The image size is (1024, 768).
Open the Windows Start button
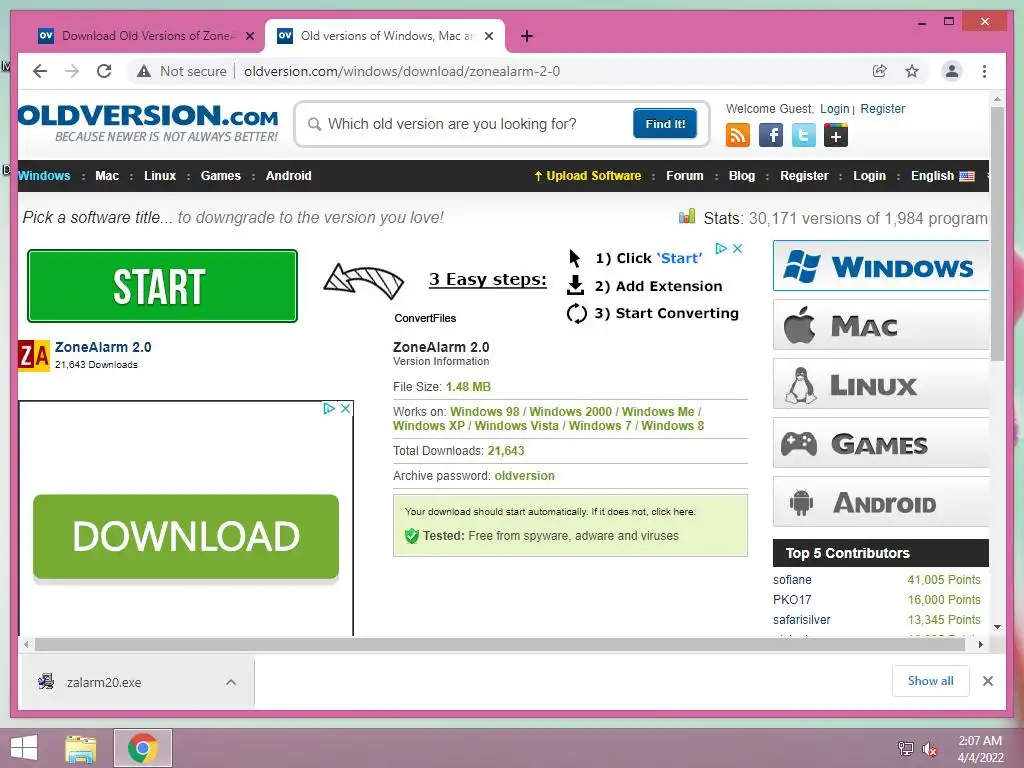point(24,748)
